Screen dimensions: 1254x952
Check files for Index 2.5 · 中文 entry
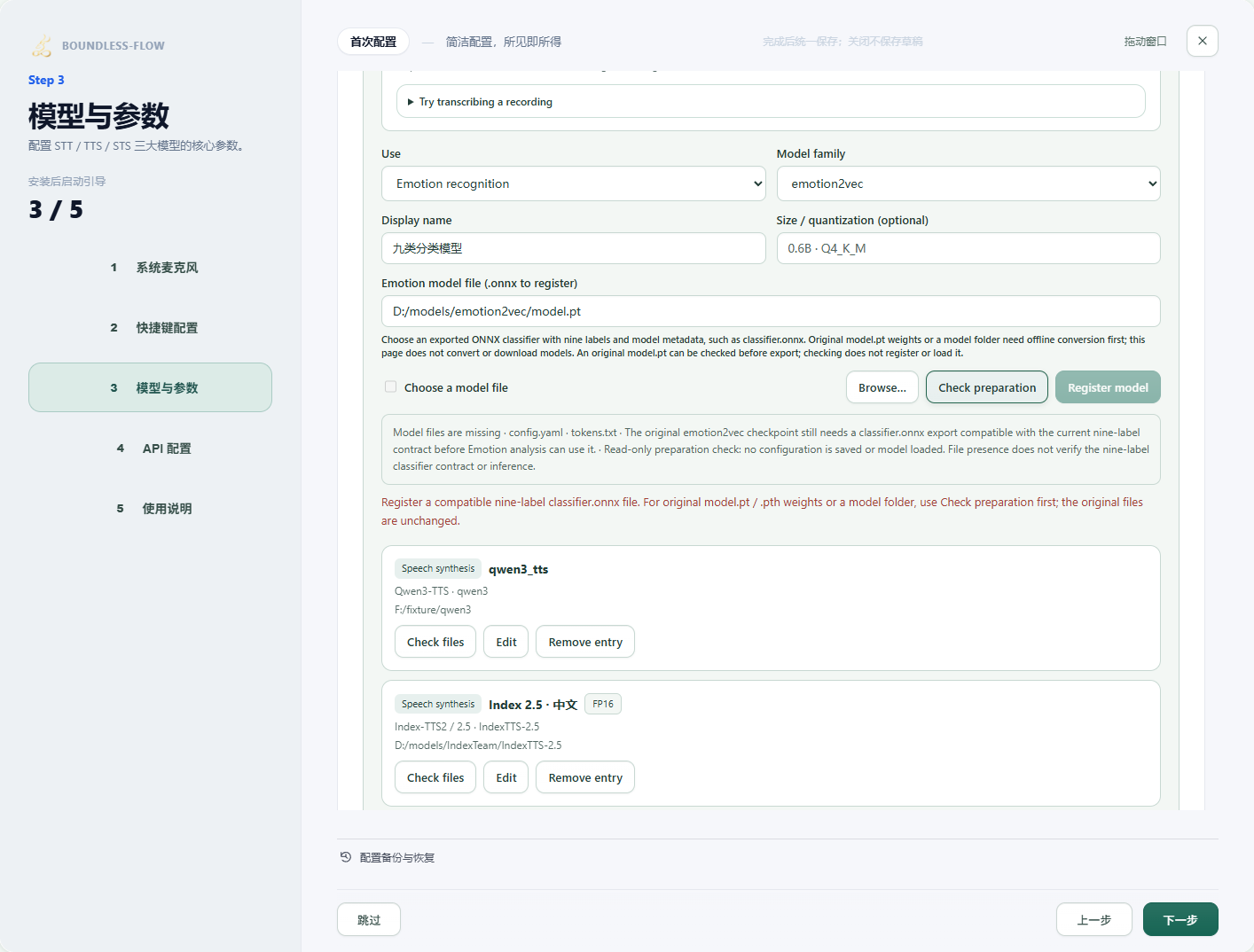[x=435, y=777]
